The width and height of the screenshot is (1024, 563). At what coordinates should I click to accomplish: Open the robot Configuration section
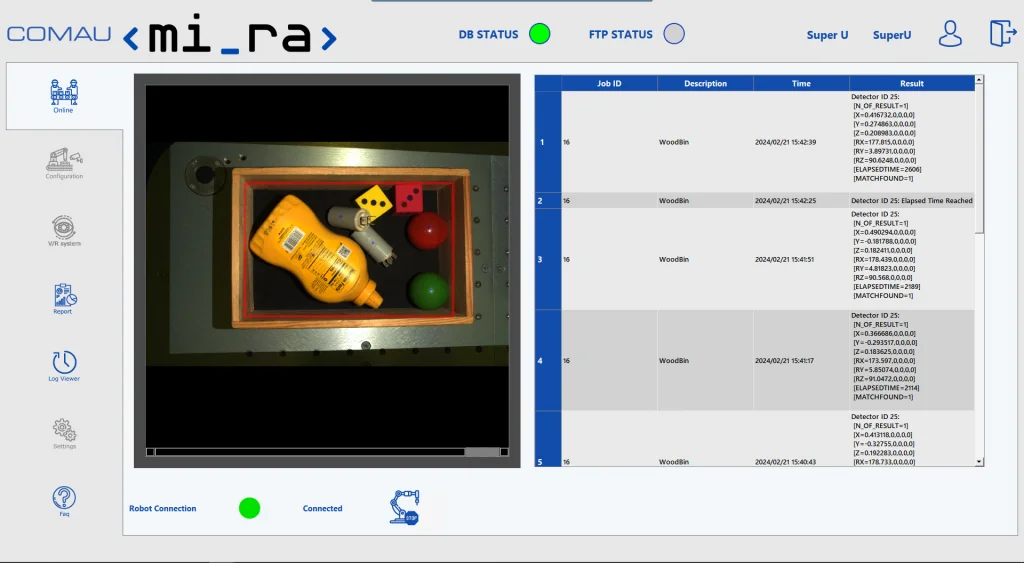click(64, 163)
